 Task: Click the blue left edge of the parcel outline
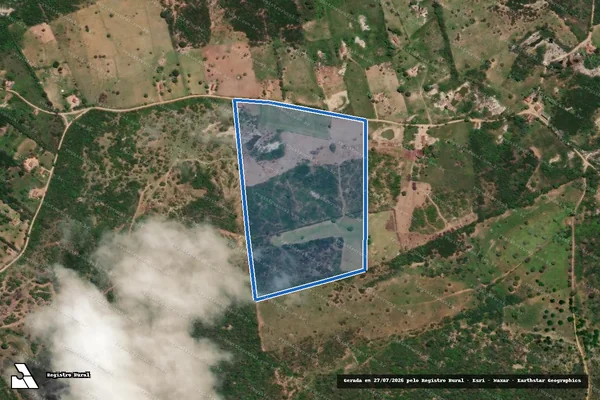coord(245,199)
